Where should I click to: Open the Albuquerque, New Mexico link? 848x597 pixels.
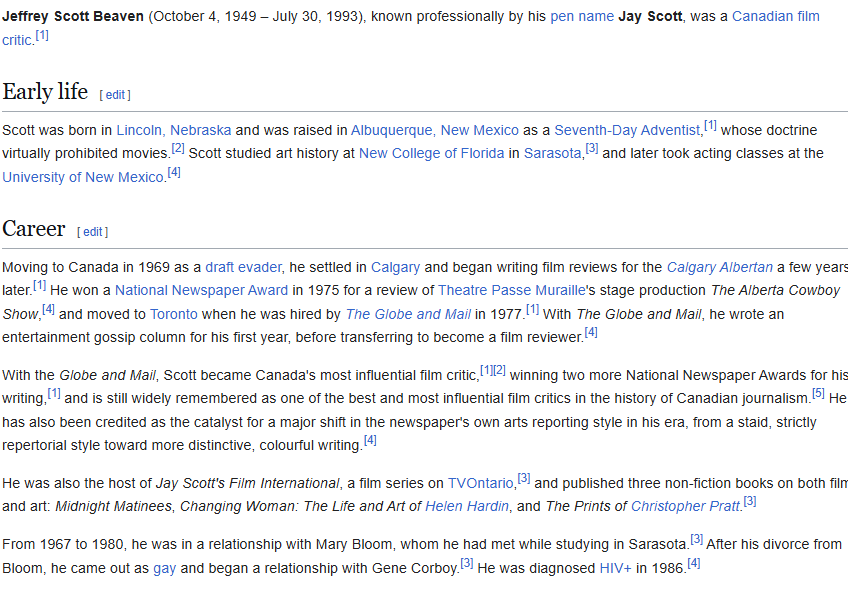point(435,130)
